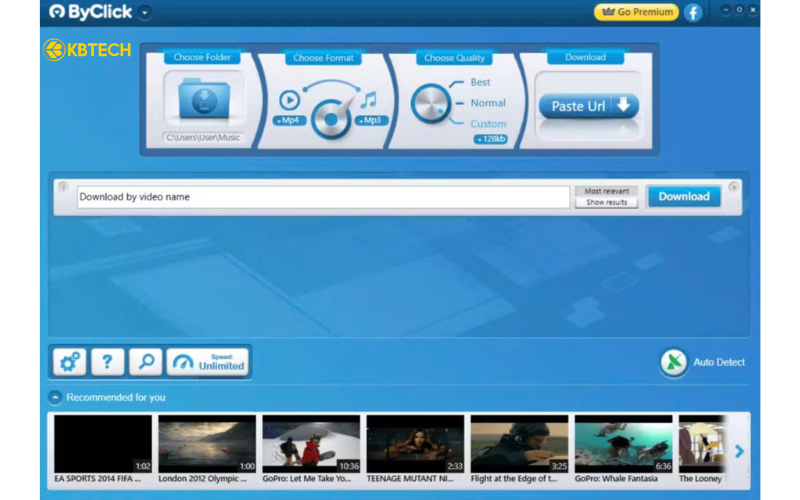This screenshot has height=500, width=800.
Task: Select the video play format icon
Action: [x=289, y=99]
